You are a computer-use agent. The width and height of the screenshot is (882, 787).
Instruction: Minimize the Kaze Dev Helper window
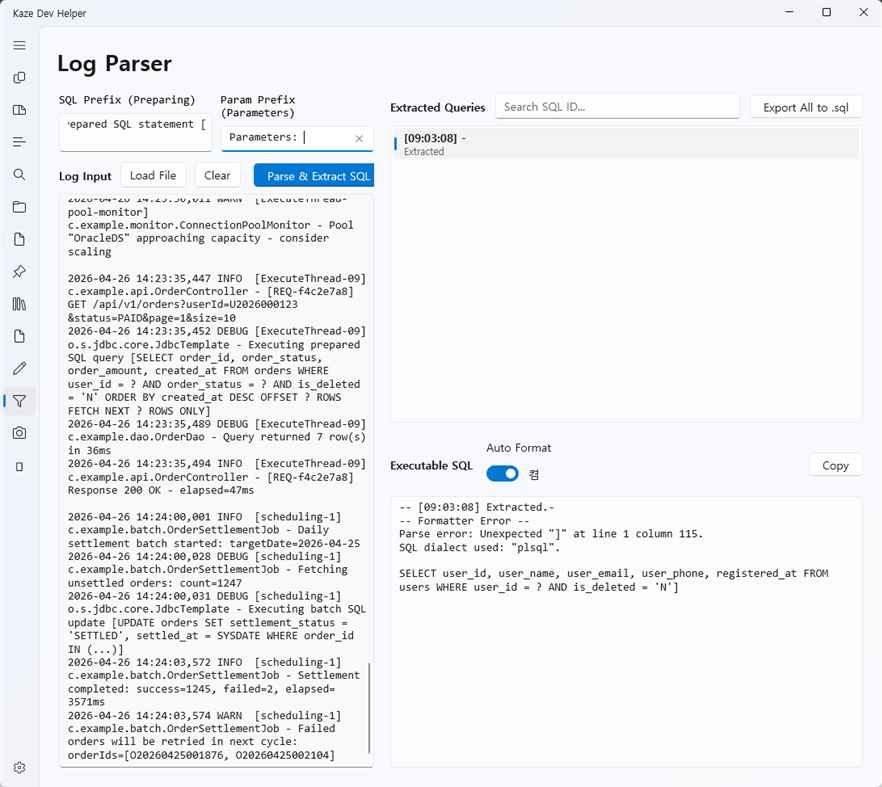point(790,12)
